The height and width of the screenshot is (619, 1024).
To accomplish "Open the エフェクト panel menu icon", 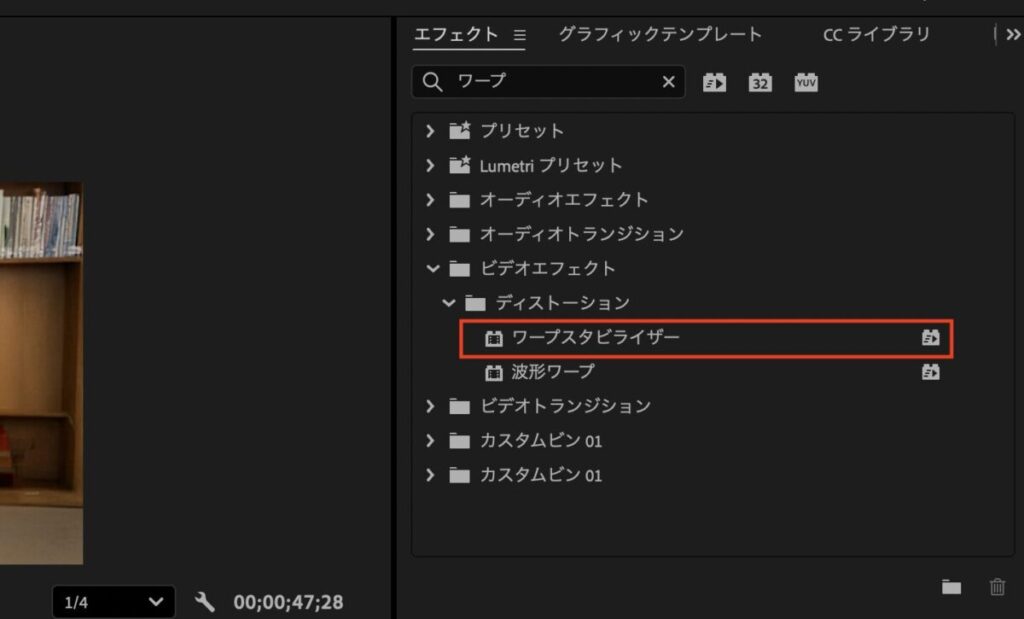I will (519, 35).
